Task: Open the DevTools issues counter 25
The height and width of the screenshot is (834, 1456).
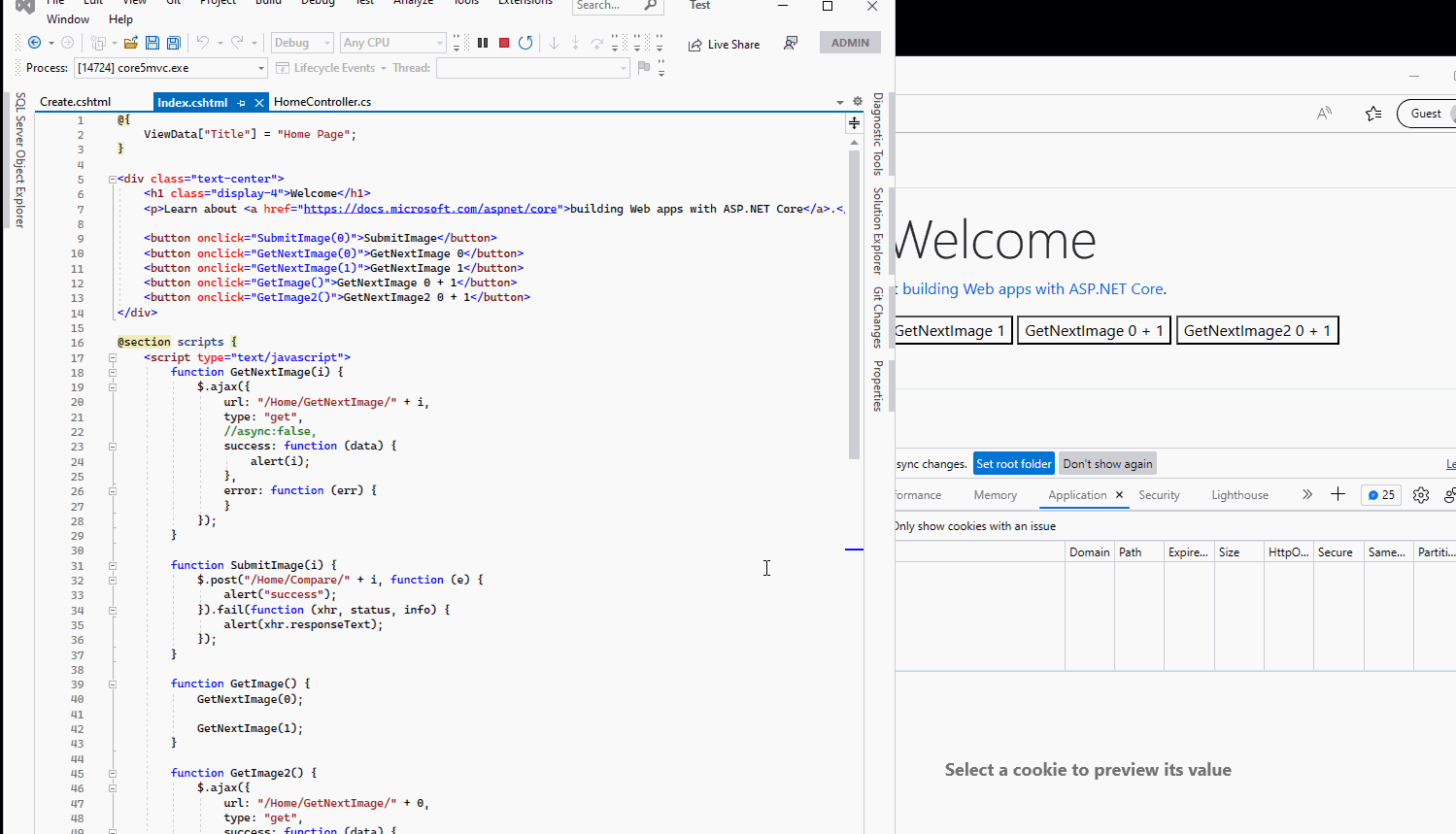Action: tap(1381, 495)
